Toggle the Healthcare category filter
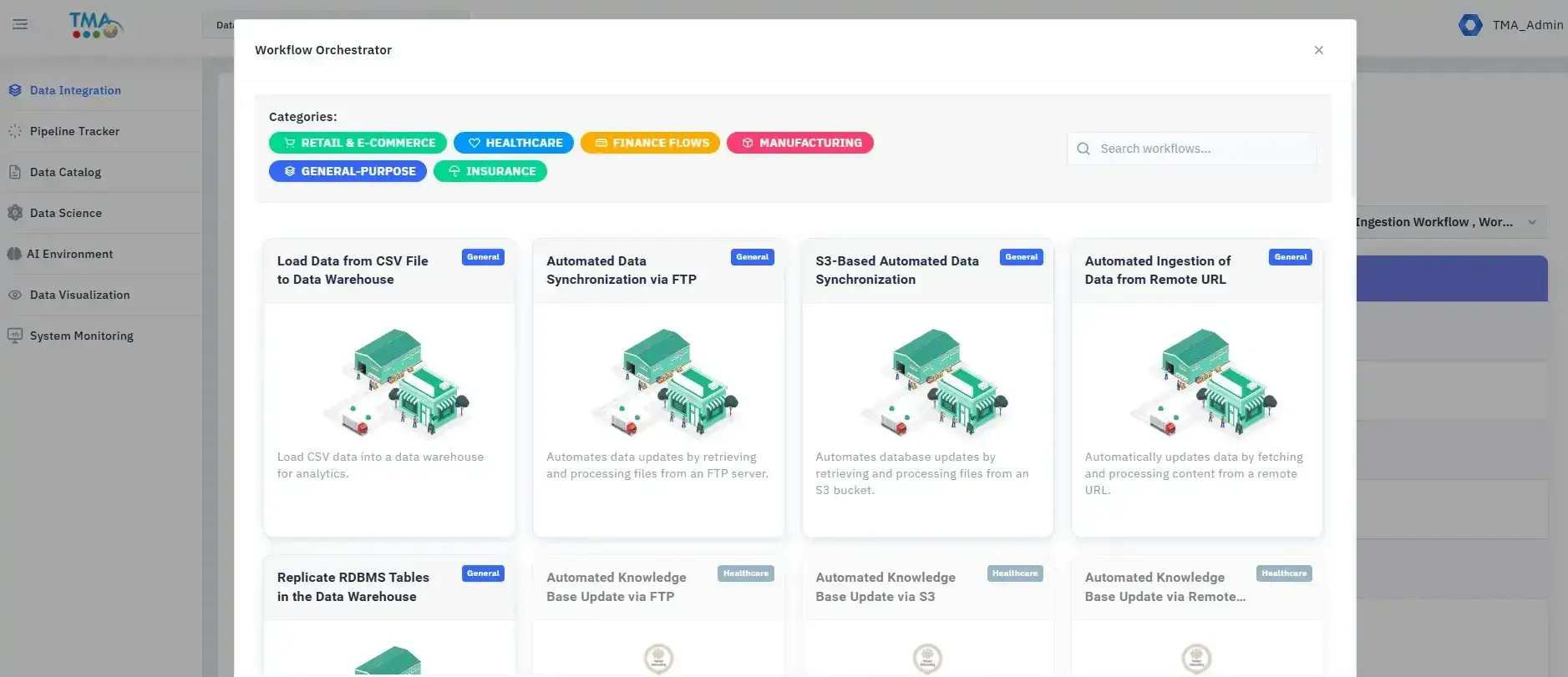Screen dimensions: 1568x677 click(x=514, y=143)
